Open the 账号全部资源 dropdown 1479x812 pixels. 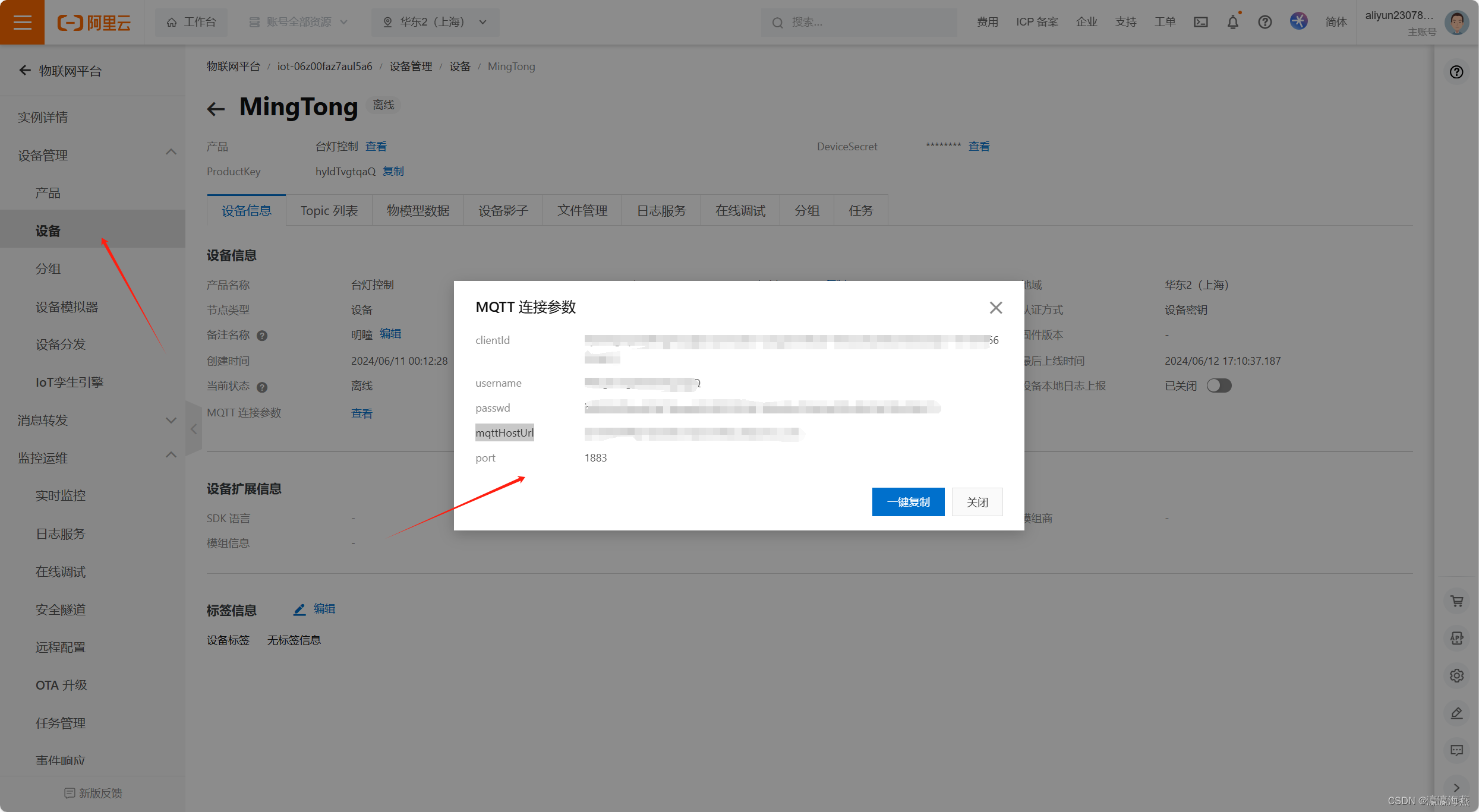[x=298, y=22]
